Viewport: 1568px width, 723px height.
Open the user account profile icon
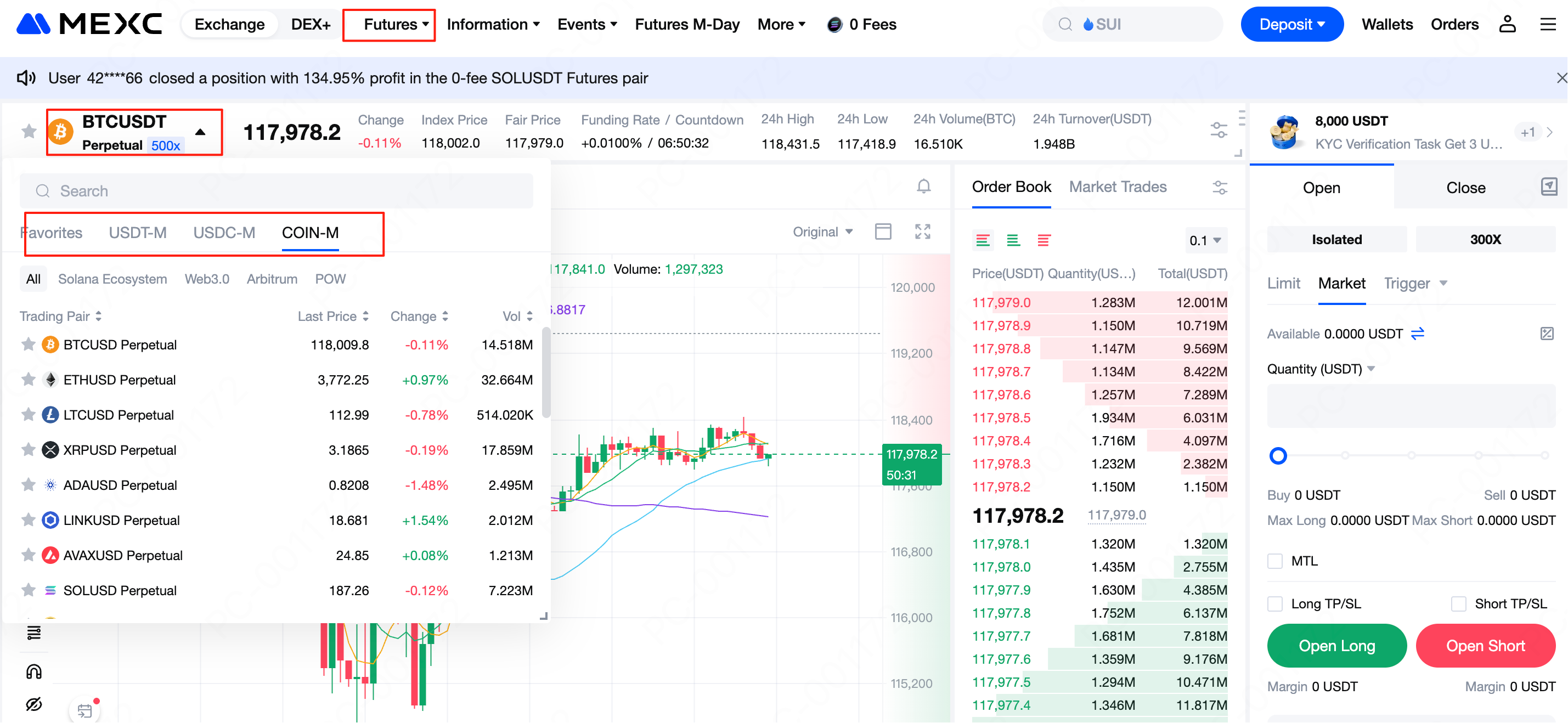[x=1507, y=24]
